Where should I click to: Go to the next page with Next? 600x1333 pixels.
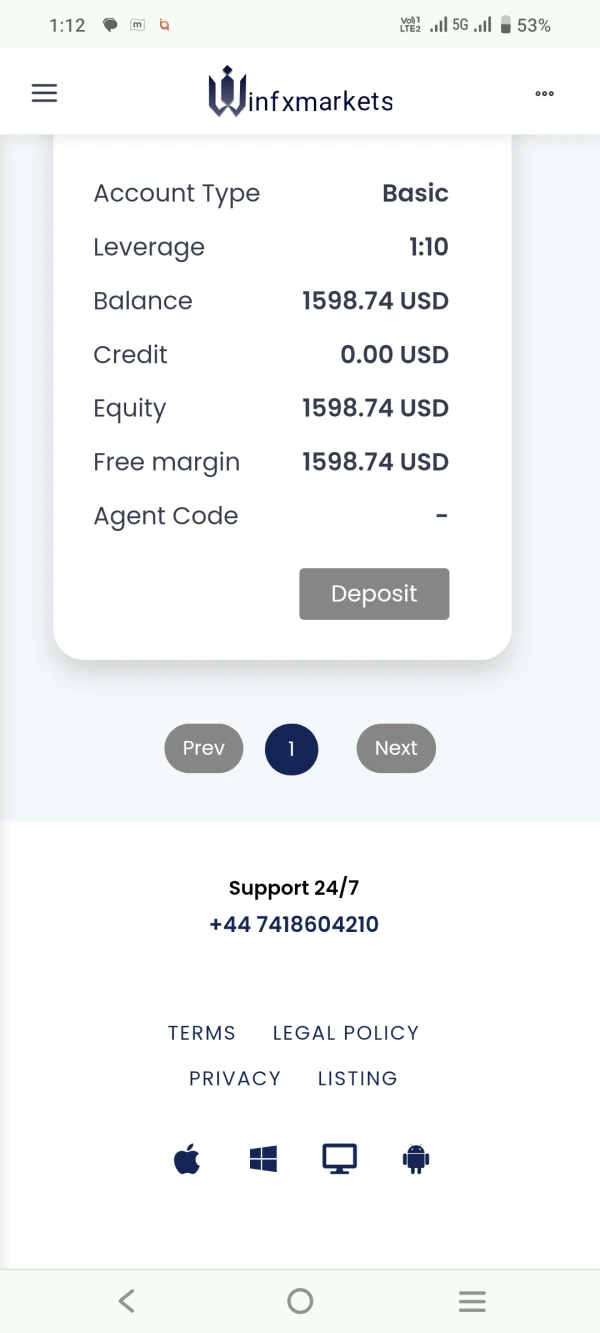point(396,748)
